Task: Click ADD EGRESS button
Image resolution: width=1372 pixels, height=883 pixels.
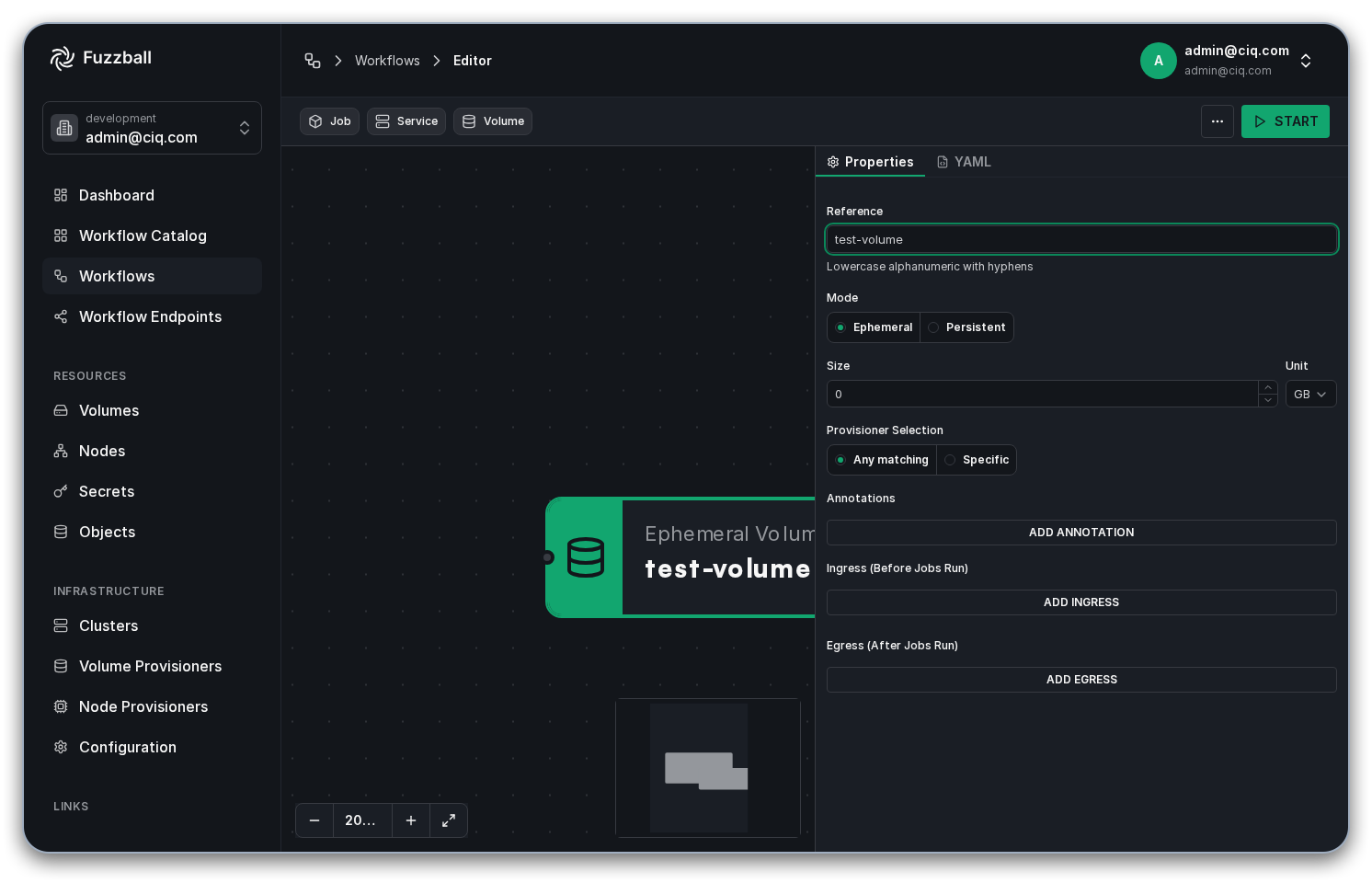Action: coord(1081,680)
